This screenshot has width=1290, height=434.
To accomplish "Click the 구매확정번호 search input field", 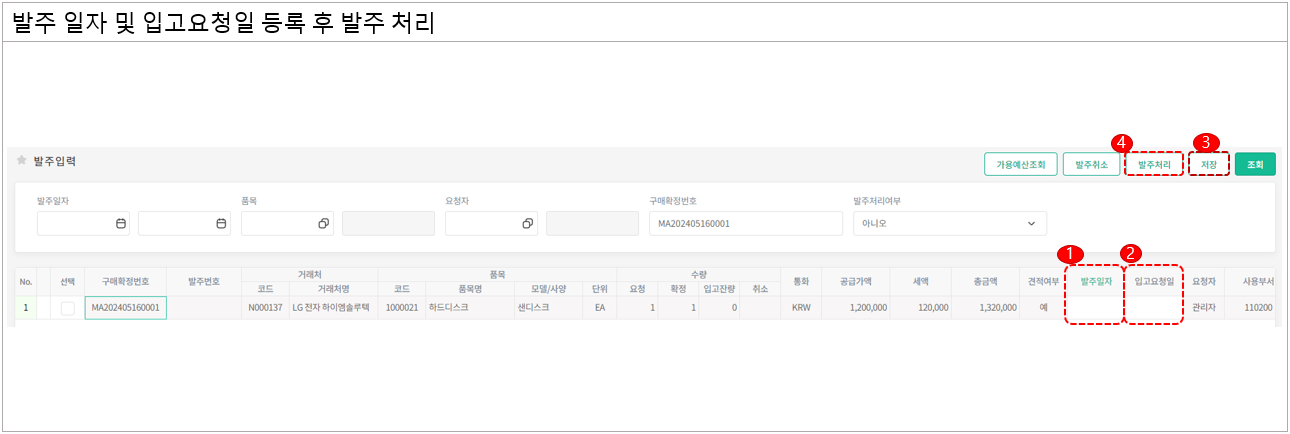I will coord(745,224).
